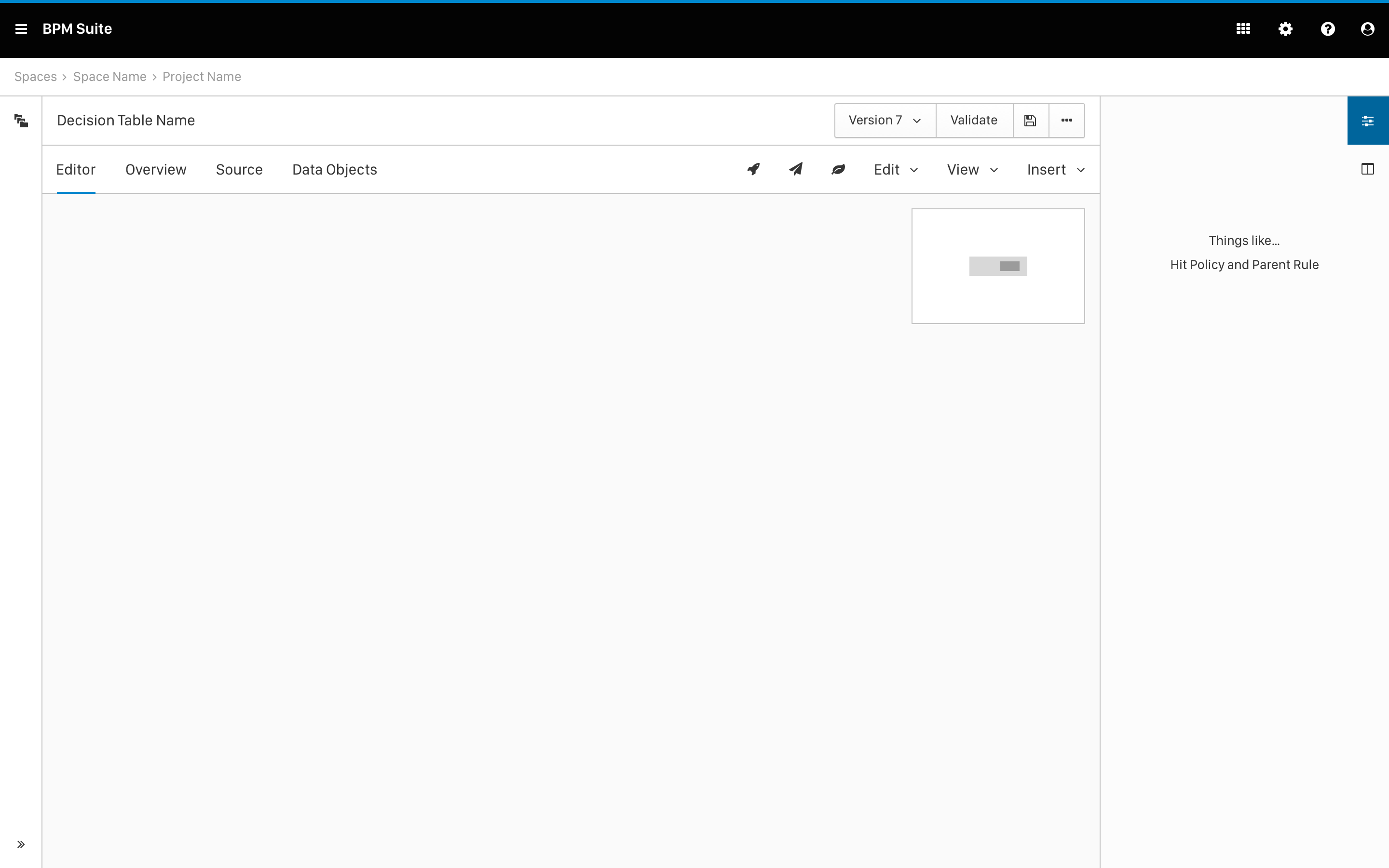
Task: Click the save disk icon
Action: pyautogui.click(x=1030, y=121)
